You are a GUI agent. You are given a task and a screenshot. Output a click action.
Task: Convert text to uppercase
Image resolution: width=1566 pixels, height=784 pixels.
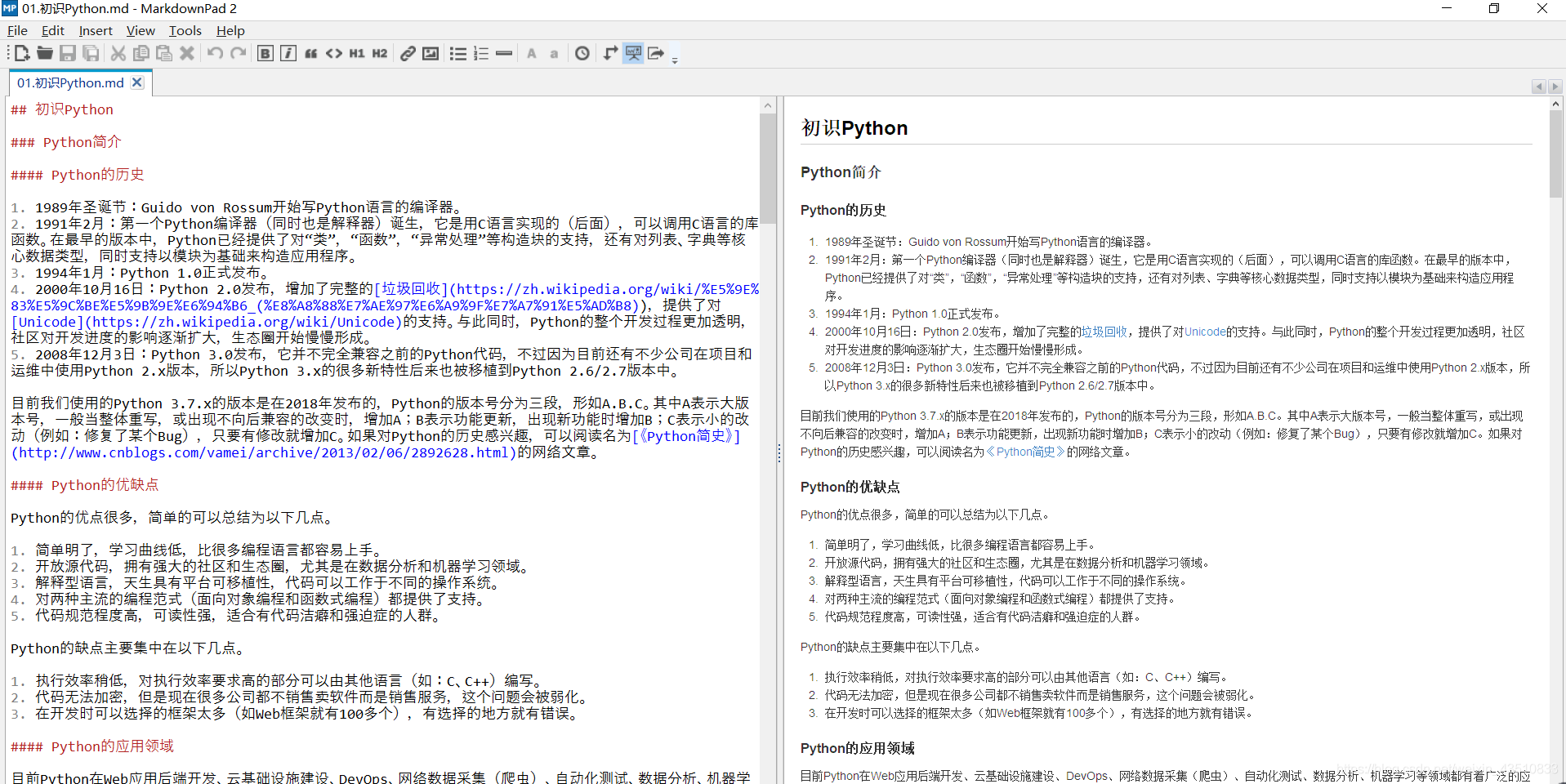[532, 53]
